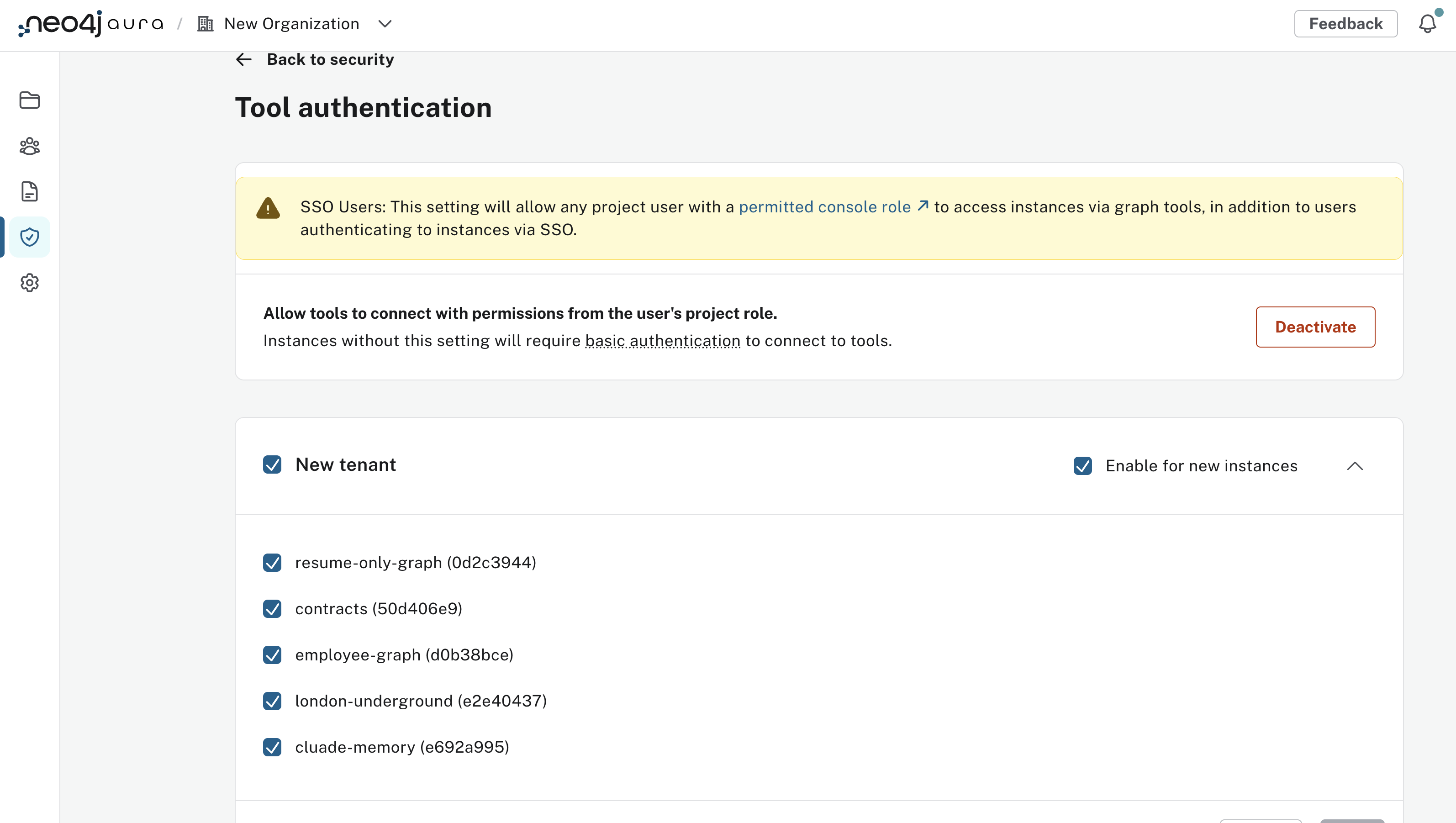Open notifications with the bell icon
Viewport: 1456px width, 823px height.
click(1428, 24)
